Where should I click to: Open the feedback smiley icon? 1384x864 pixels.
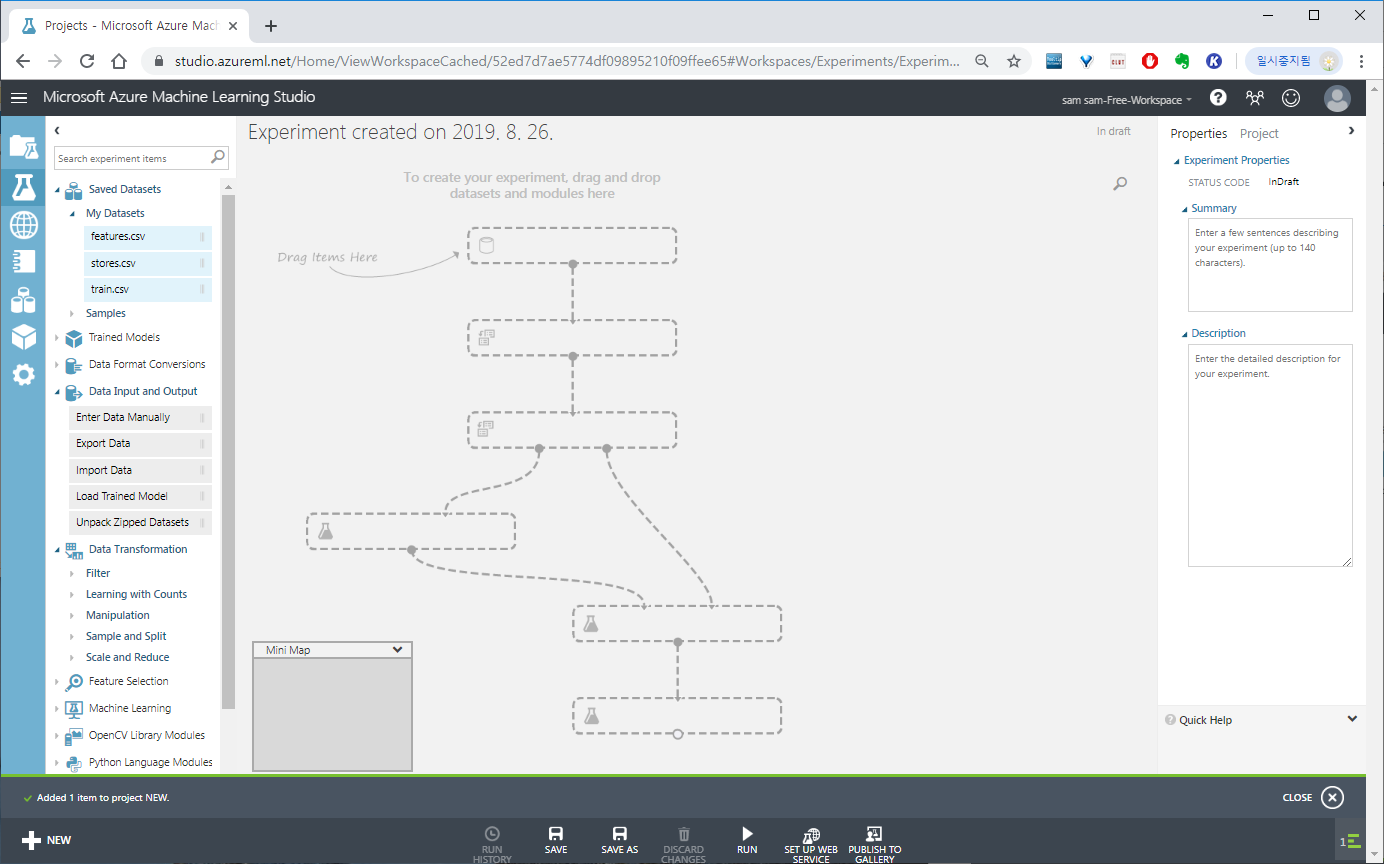tap(1291, 97)
